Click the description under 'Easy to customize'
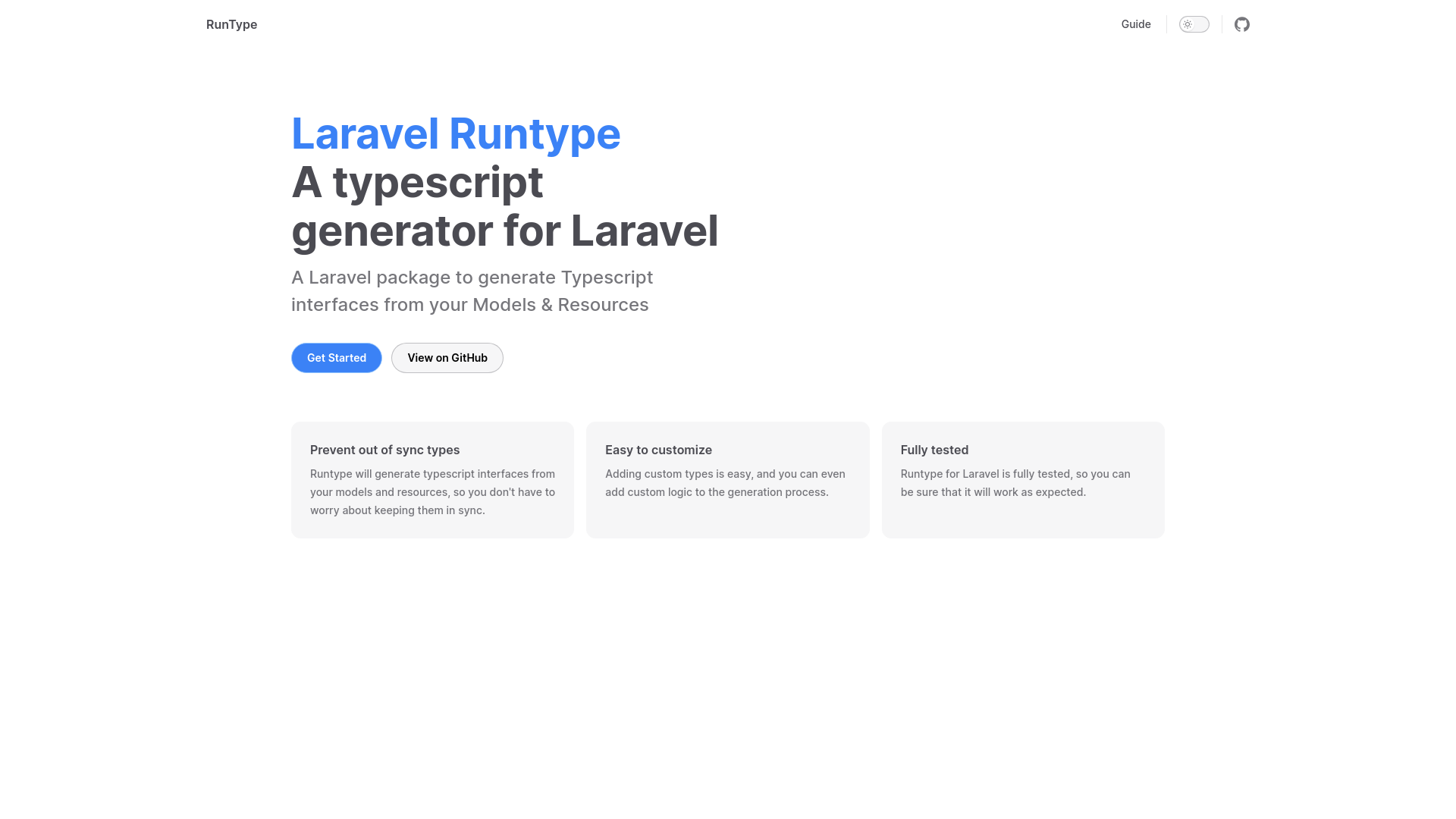 [x=725, y=483]
